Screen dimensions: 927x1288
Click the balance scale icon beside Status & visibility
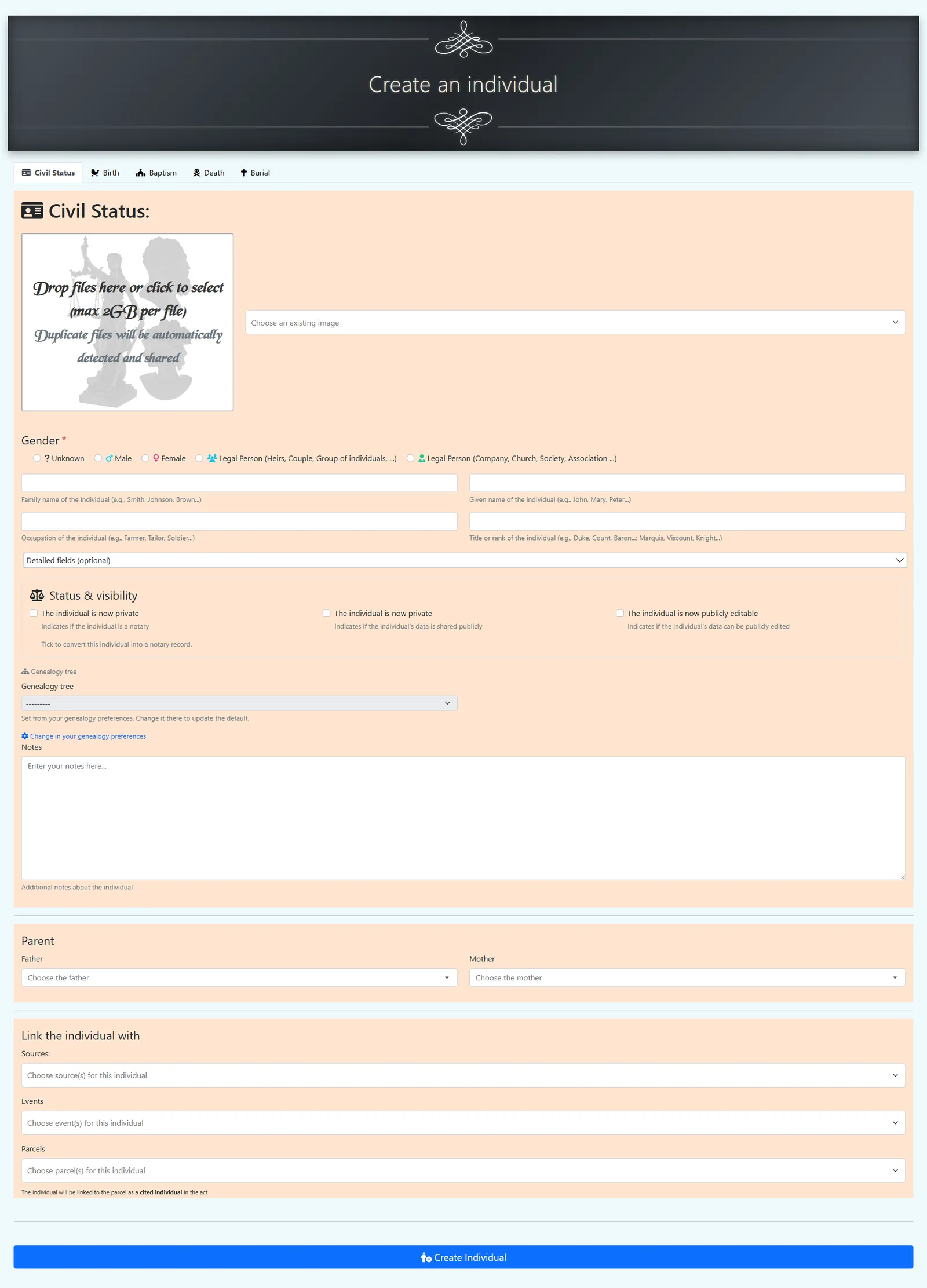click(x=37, y=595)
